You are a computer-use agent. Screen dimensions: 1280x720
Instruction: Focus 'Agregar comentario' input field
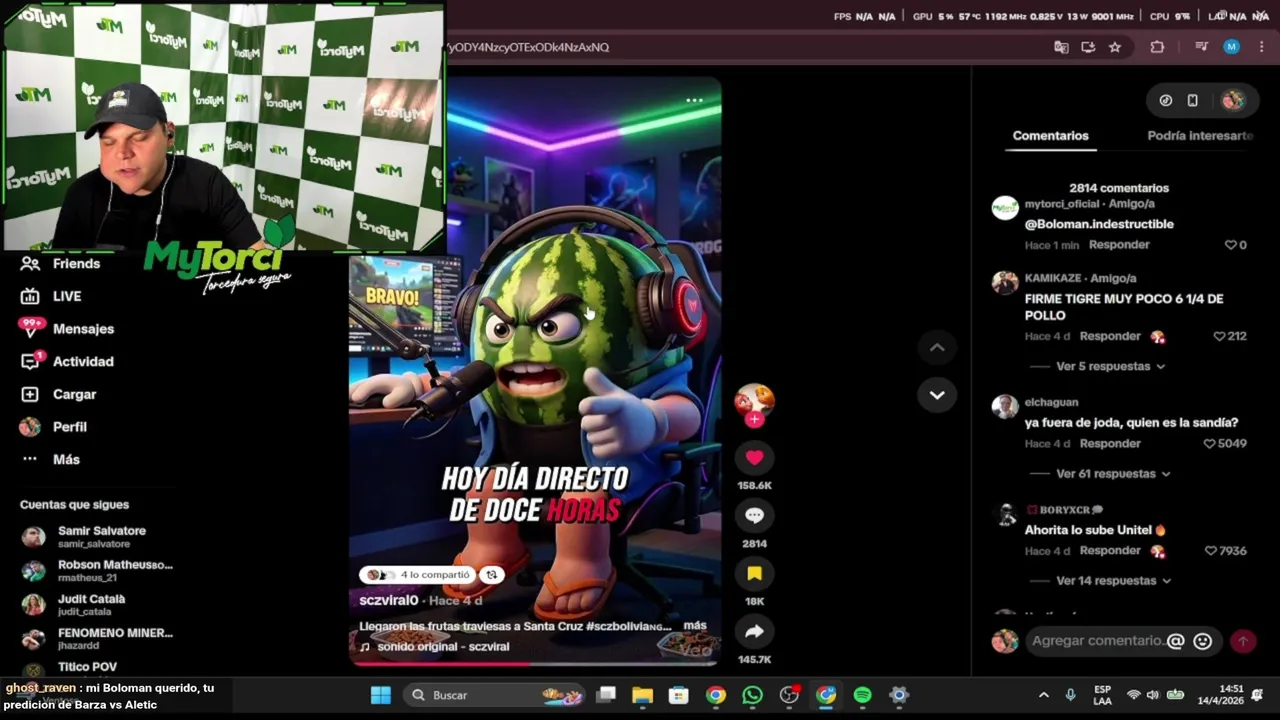(x=1097, y=641)
